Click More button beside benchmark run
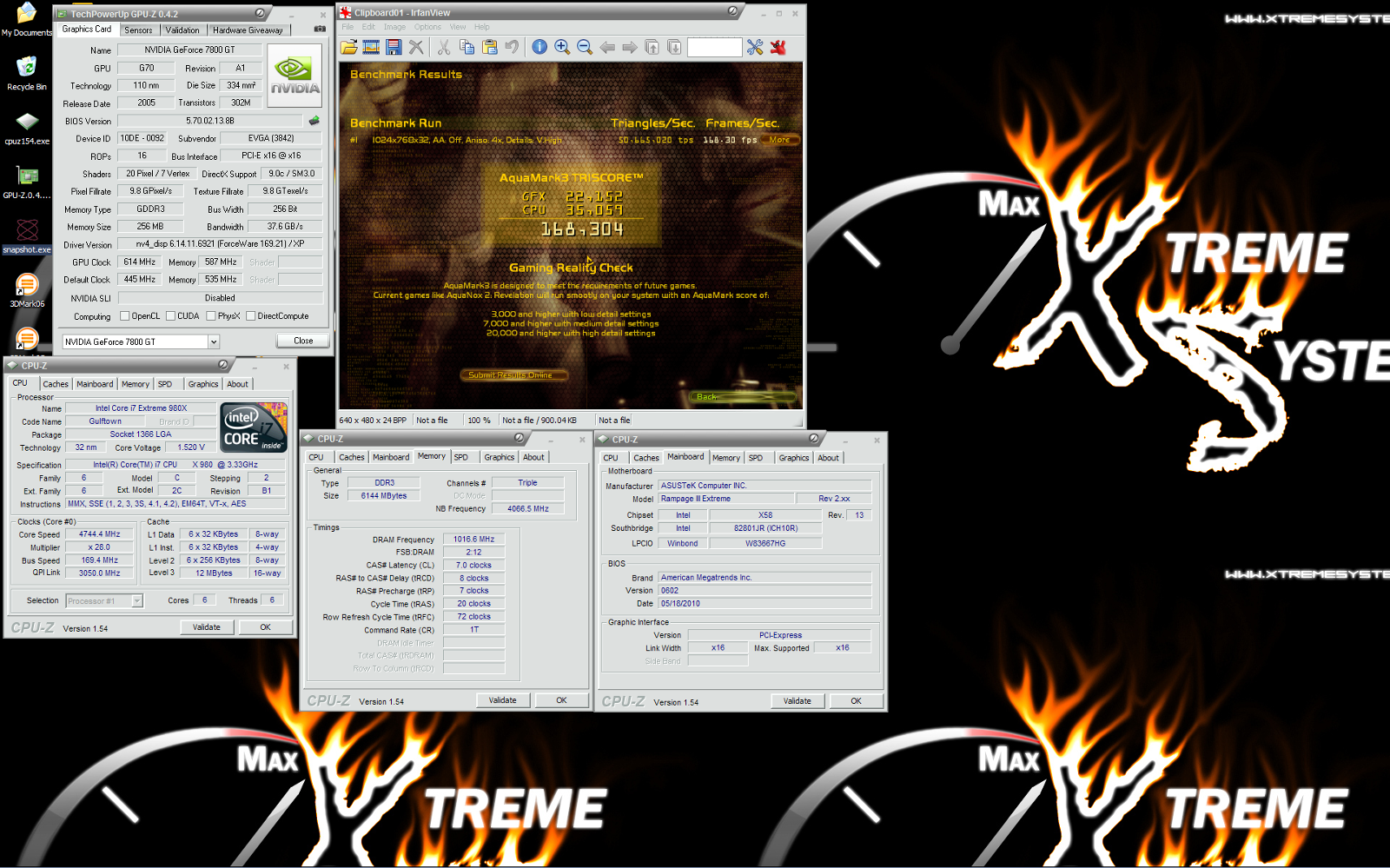This screenshot has height=868, width=1390. [x=779, y=139]
